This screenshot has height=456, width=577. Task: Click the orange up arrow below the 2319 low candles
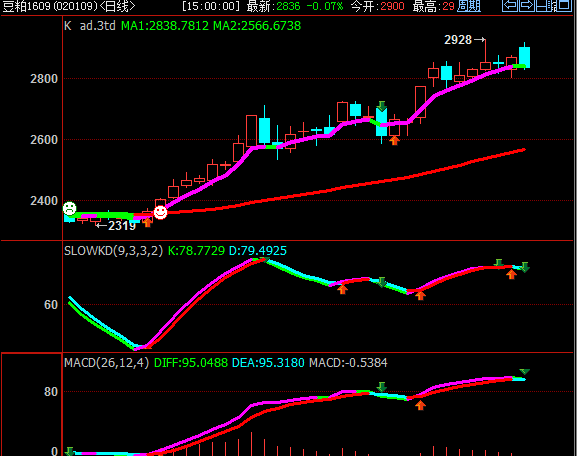[147, 222]
